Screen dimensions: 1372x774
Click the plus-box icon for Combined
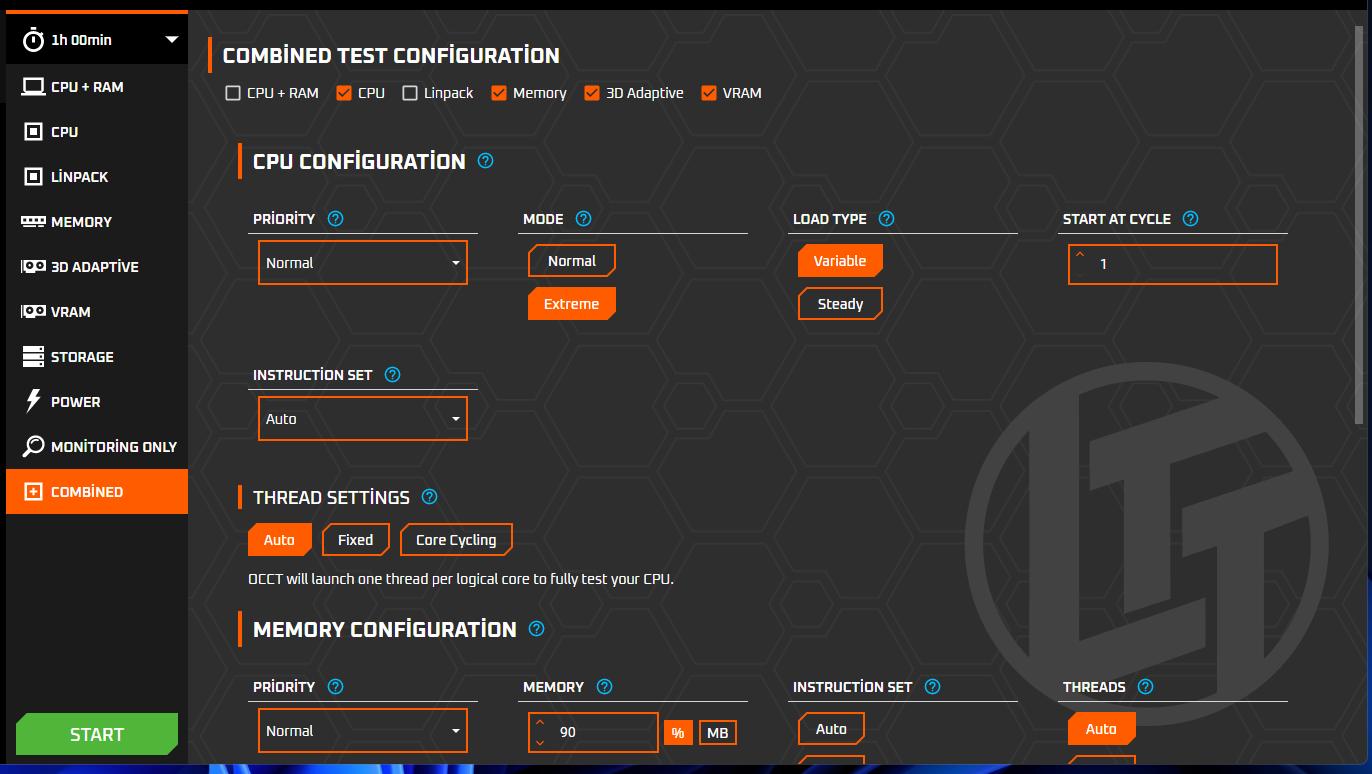[33, 492]
